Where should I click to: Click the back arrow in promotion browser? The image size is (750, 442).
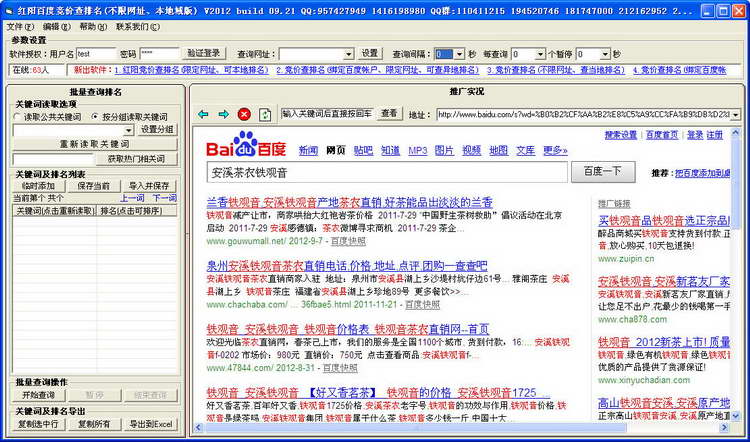(x=203, y=114)
